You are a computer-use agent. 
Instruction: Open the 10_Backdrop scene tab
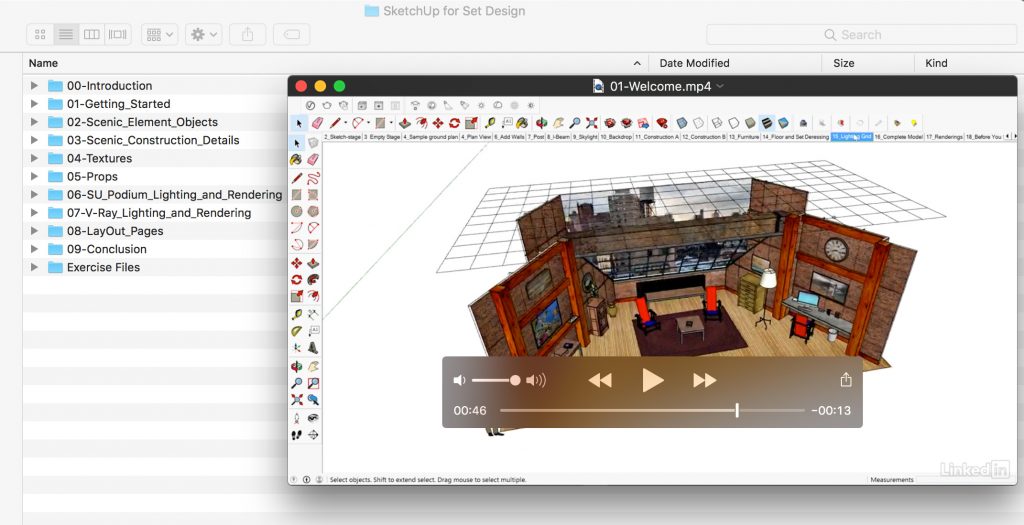616,137
